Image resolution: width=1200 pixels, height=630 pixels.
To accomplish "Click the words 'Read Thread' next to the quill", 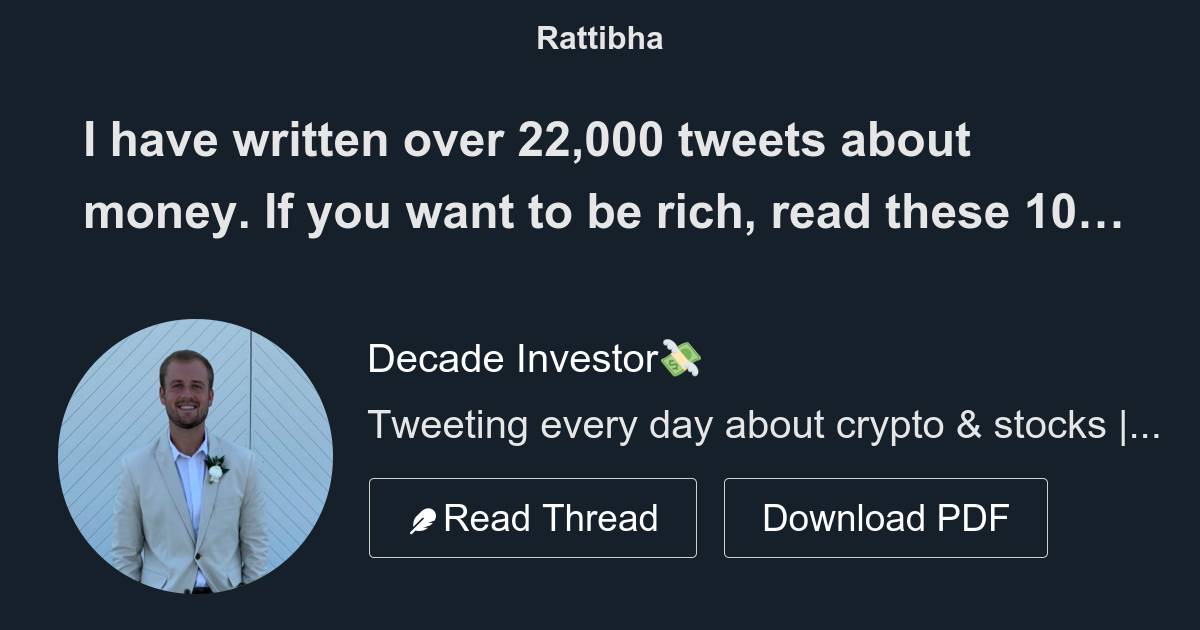I will click(x=553, y=517).
